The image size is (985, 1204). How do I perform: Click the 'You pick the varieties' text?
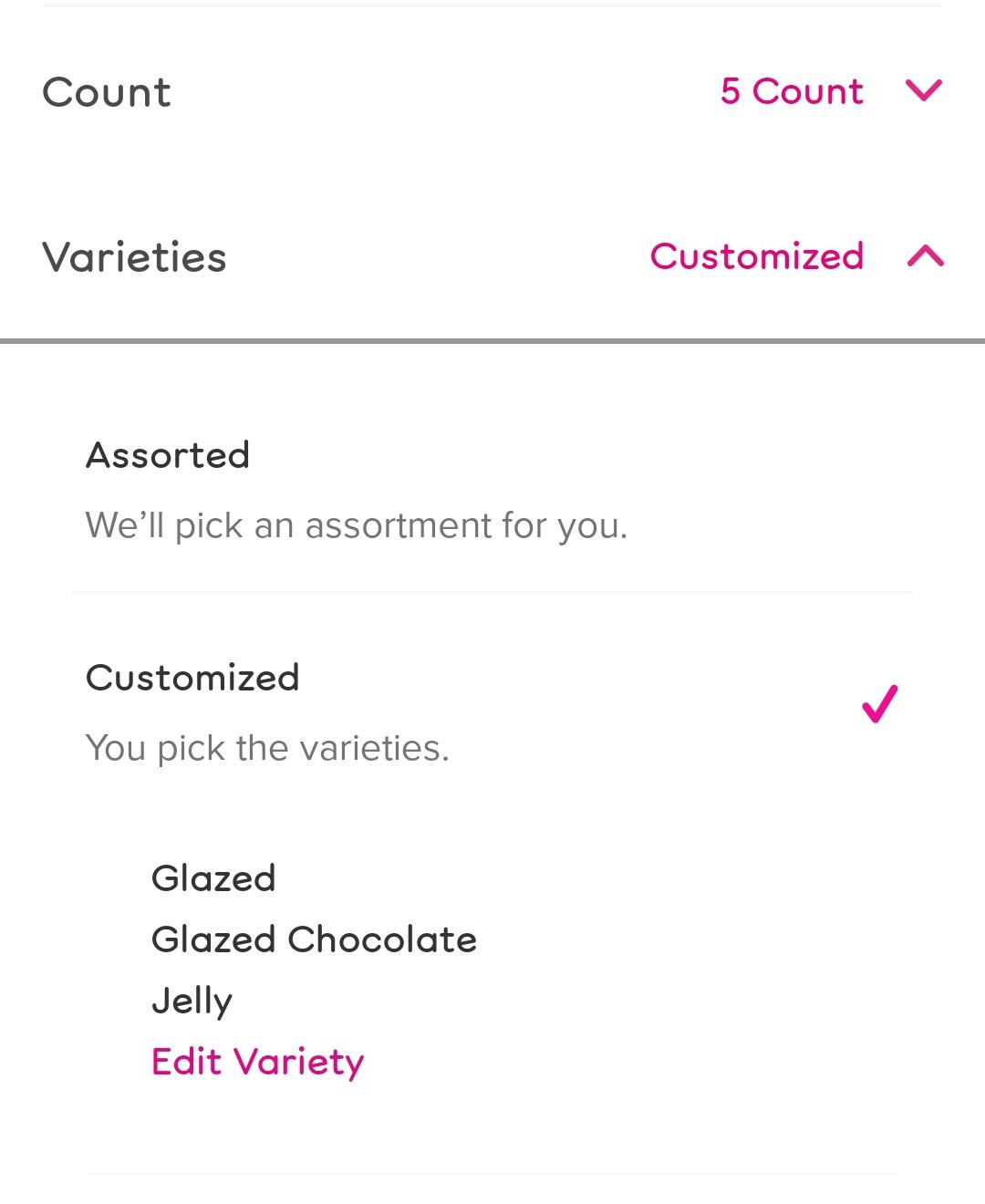pos(268,747)
